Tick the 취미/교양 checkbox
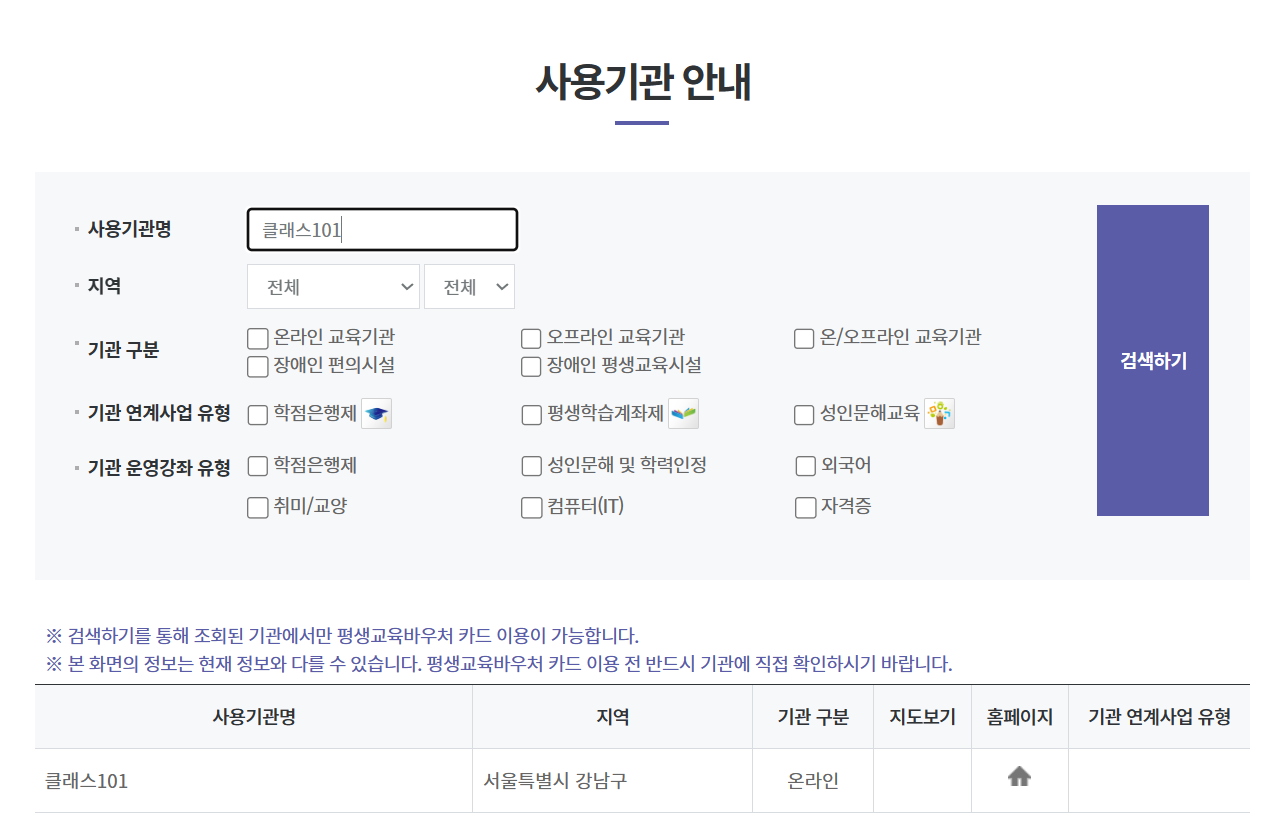Screen dimensions: 1280x830 258,508
